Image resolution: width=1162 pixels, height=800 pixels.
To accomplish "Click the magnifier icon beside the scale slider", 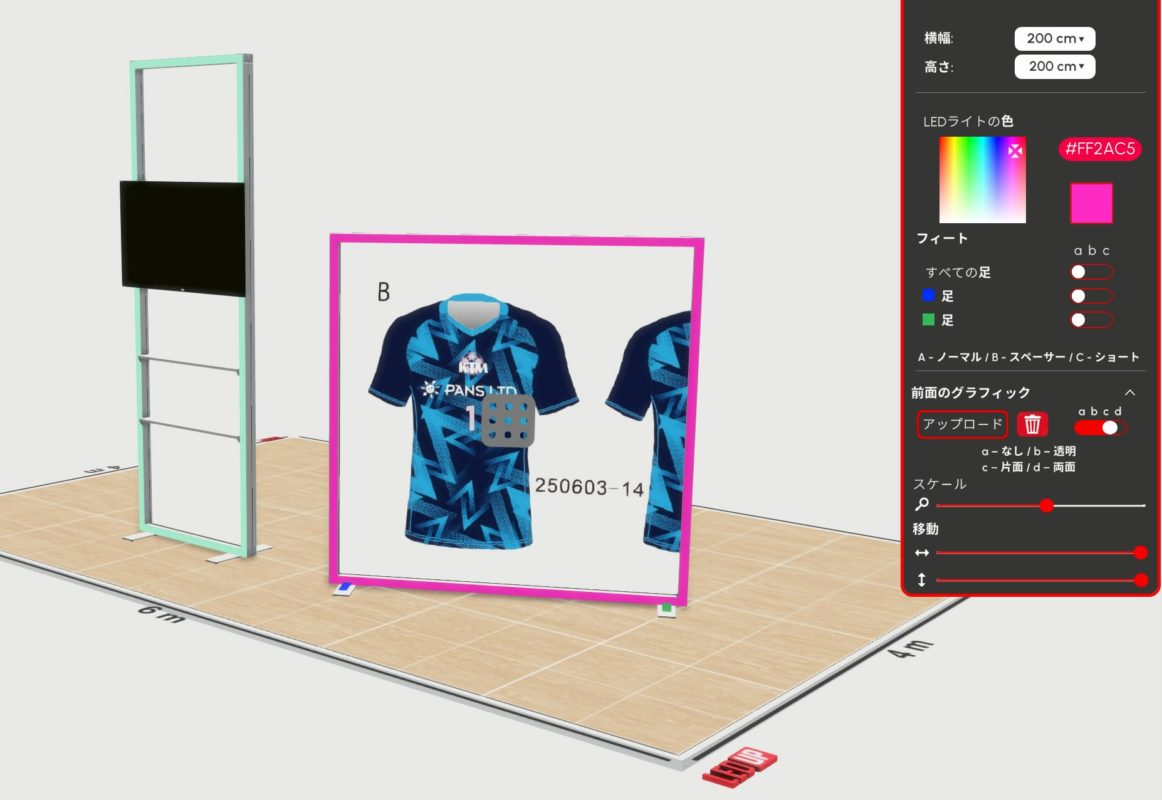I will [922, 505].
